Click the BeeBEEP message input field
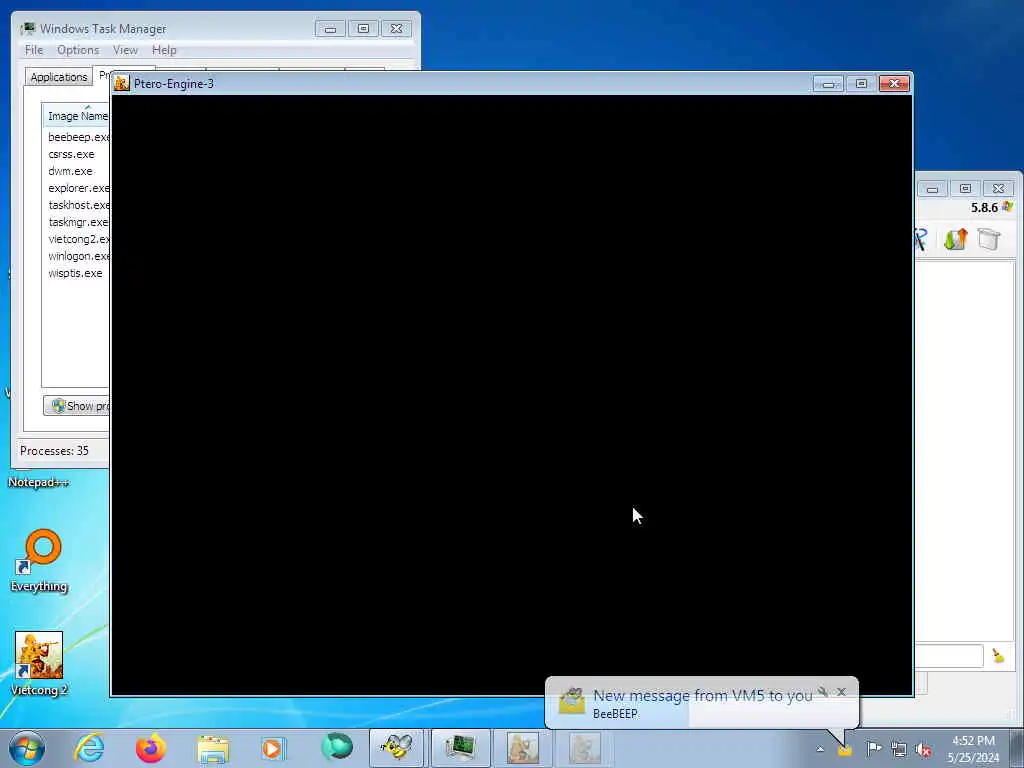 [x=948, y=656]
